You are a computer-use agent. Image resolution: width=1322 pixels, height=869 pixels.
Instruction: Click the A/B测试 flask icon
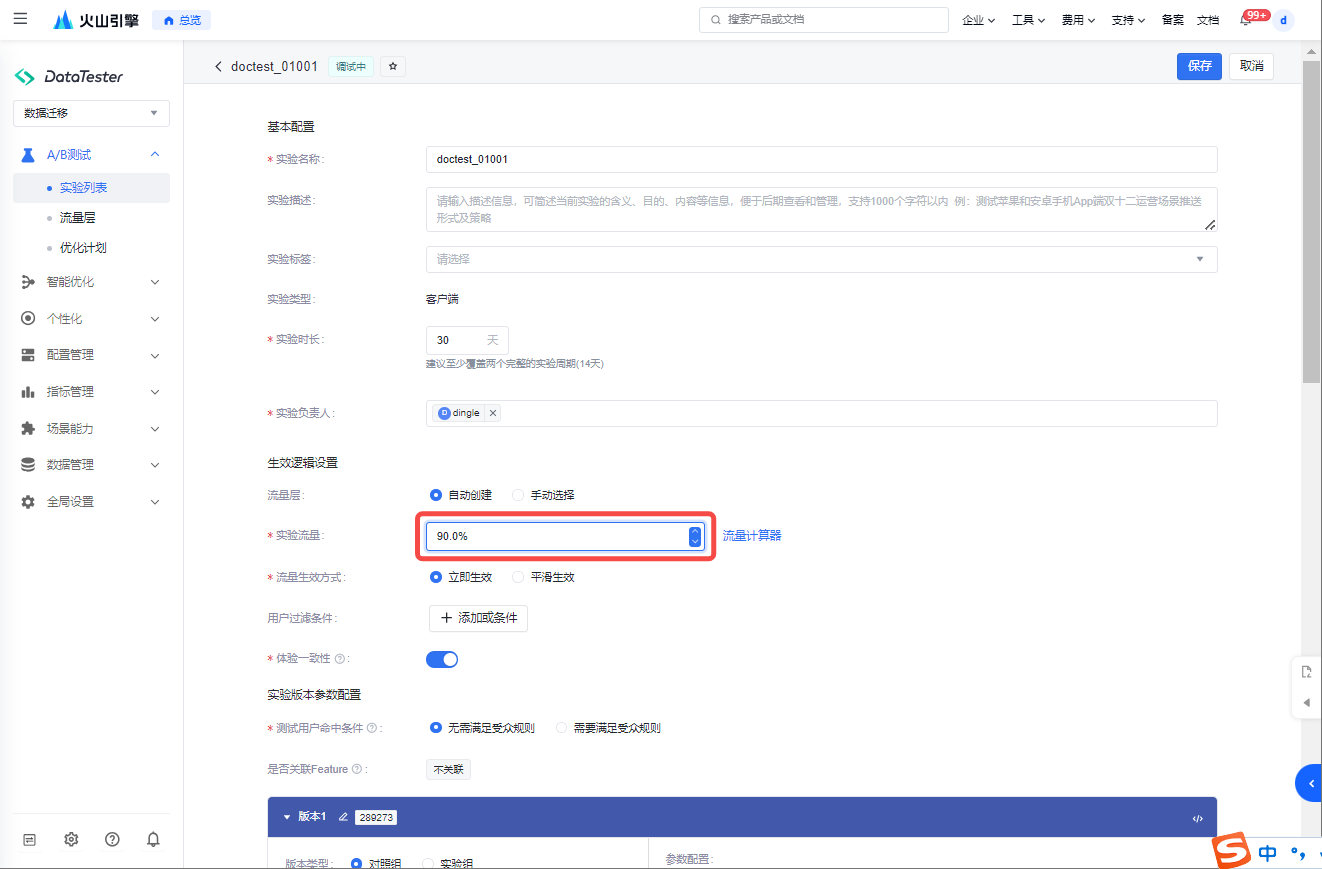pyautogui.click(x=28, y=155)
